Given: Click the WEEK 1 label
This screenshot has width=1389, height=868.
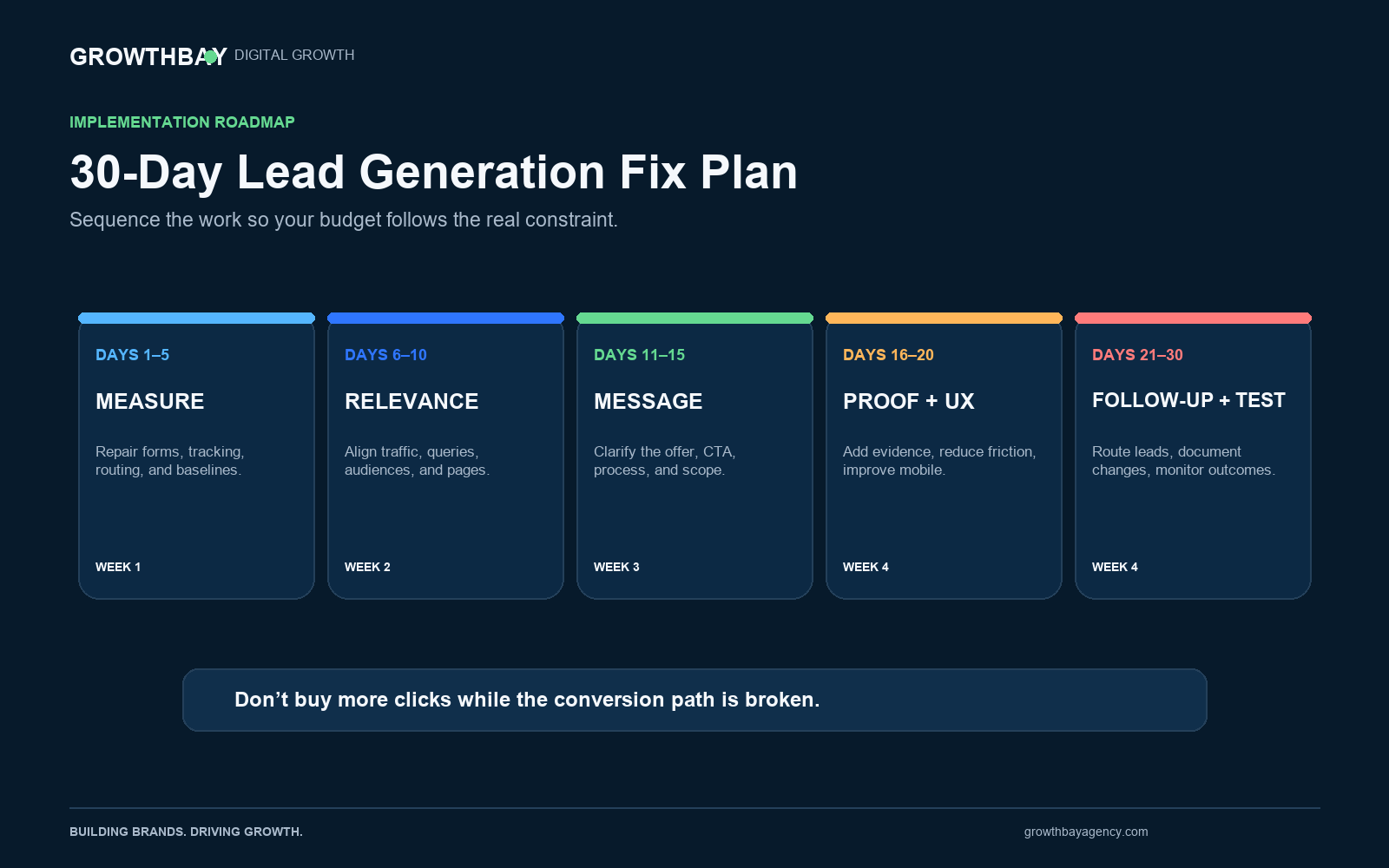Looking at the screenshot, I should [x=118, y=567].
